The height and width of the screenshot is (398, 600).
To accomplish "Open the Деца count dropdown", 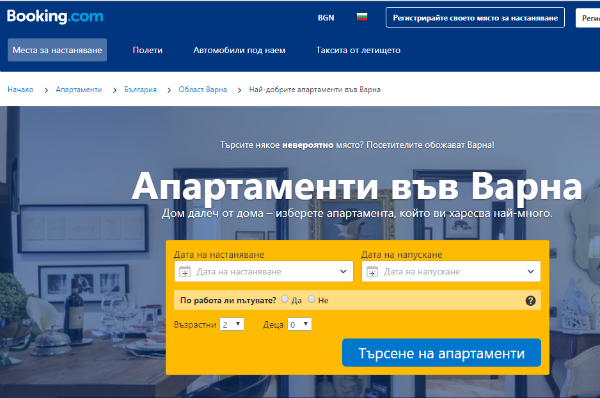I will 299,325.
